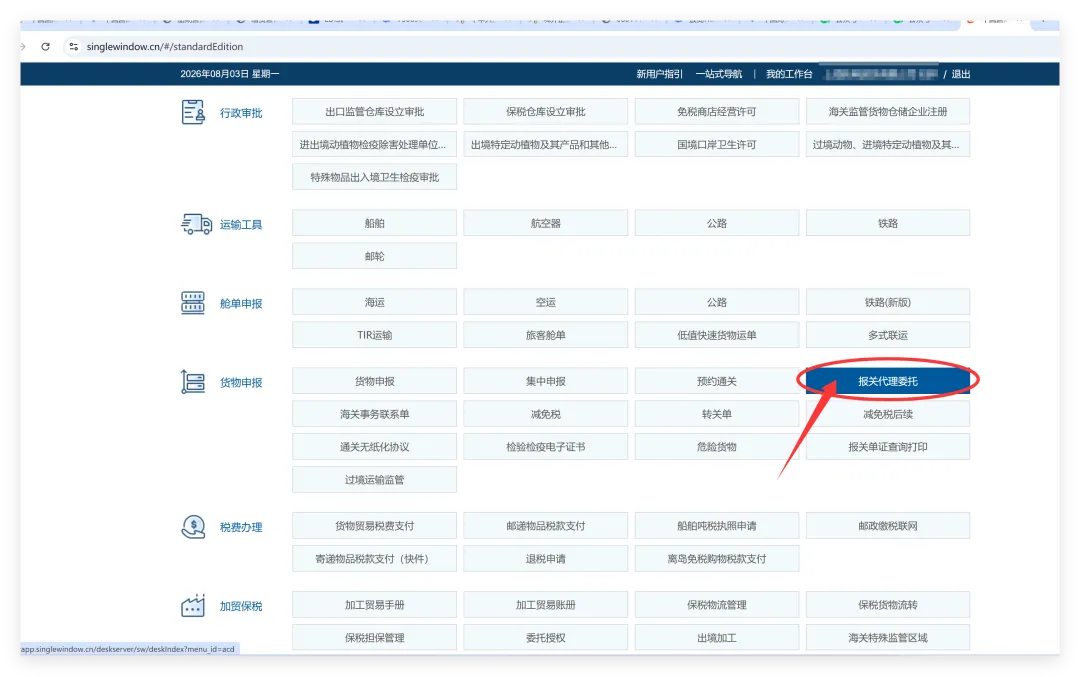The image size is (1080, 677).
Task: Click the date text 2026年08月03日 星期一
Action: pyautogui.click(x=229, y=74)
